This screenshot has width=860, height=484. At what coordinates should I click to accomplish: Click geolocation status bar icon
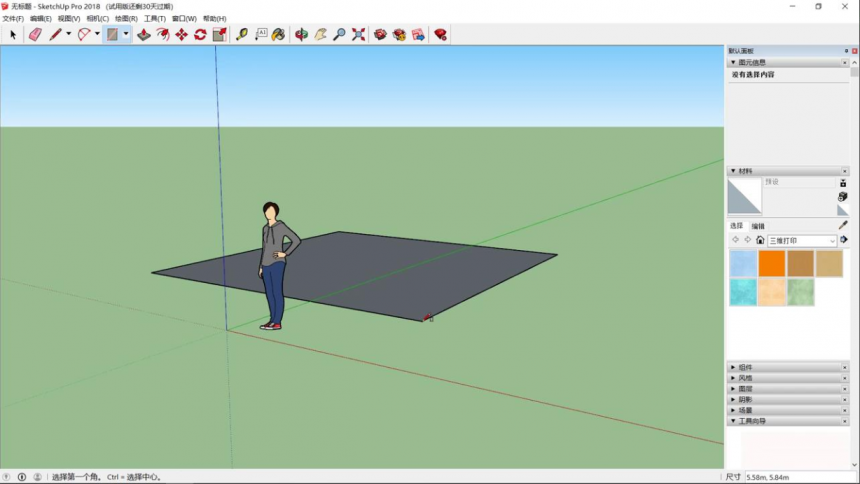click(7, 477)
